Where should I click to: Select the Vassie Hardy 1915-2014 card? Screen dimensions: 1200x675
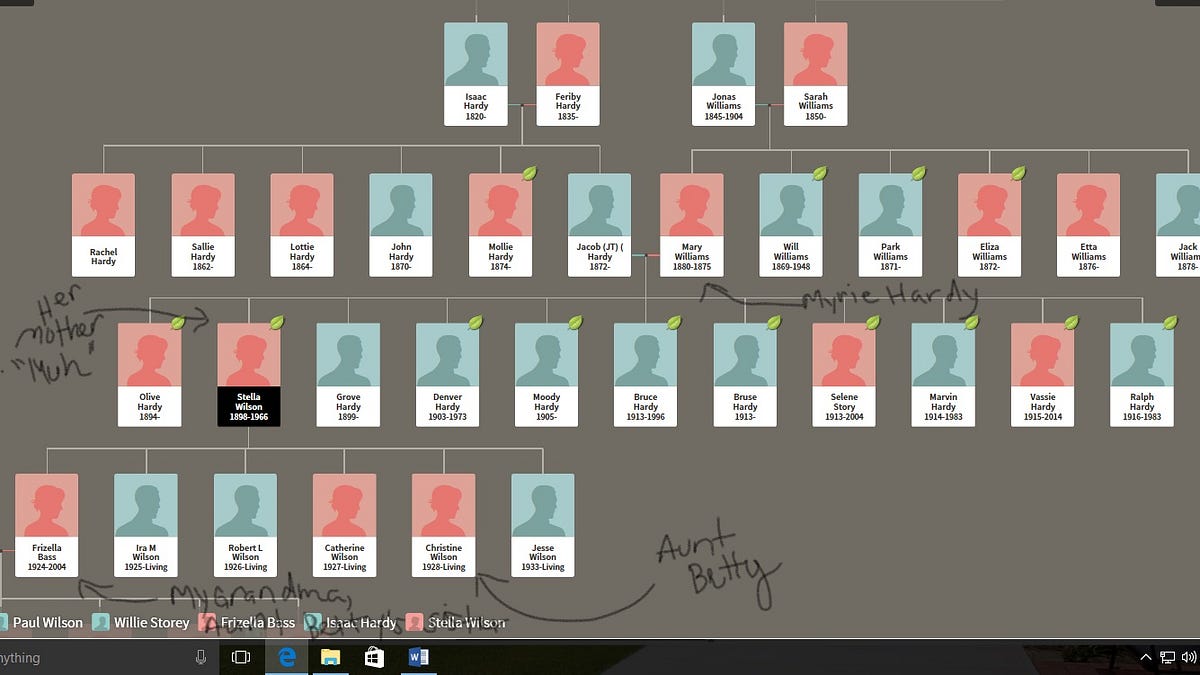tap(1043, 375)
